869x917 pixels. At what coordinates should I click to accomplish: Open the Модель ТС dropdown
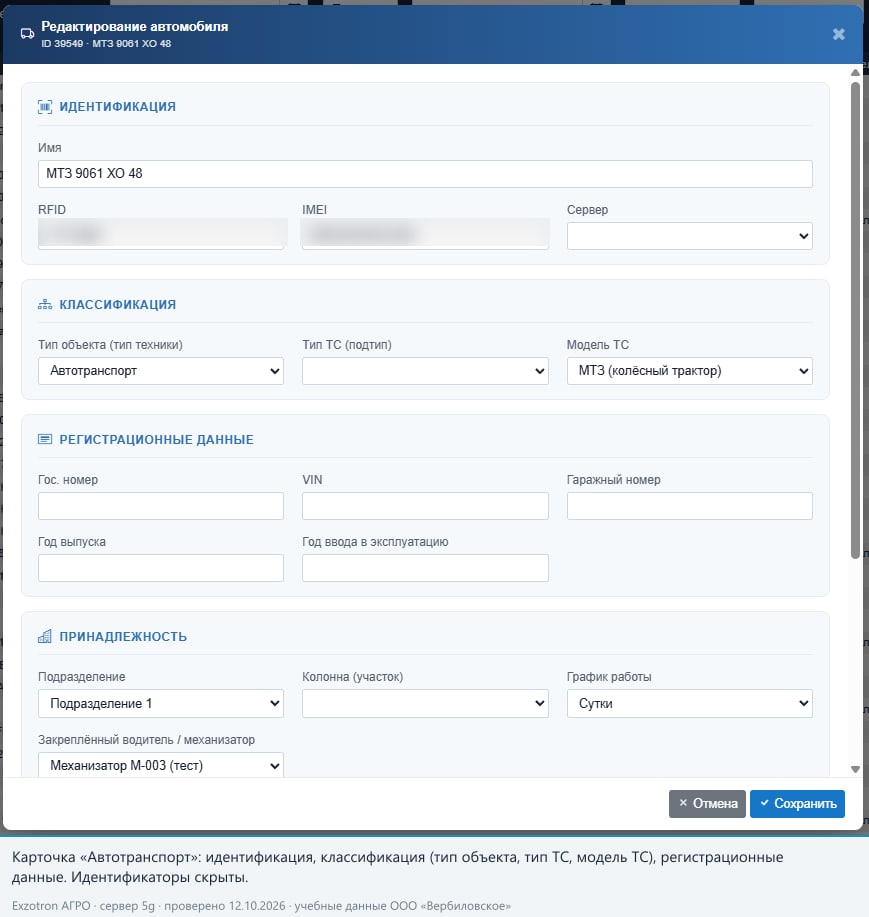click(689, 371)
